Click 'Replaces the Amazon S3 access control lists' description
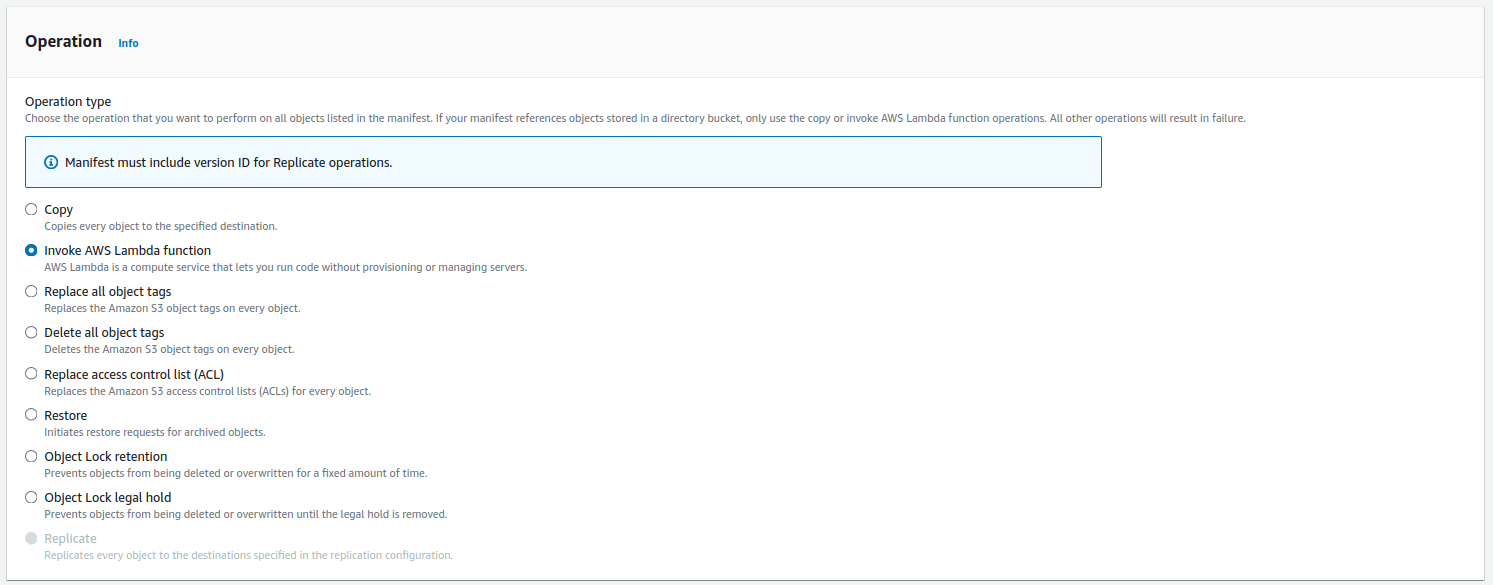 [207, 391]
